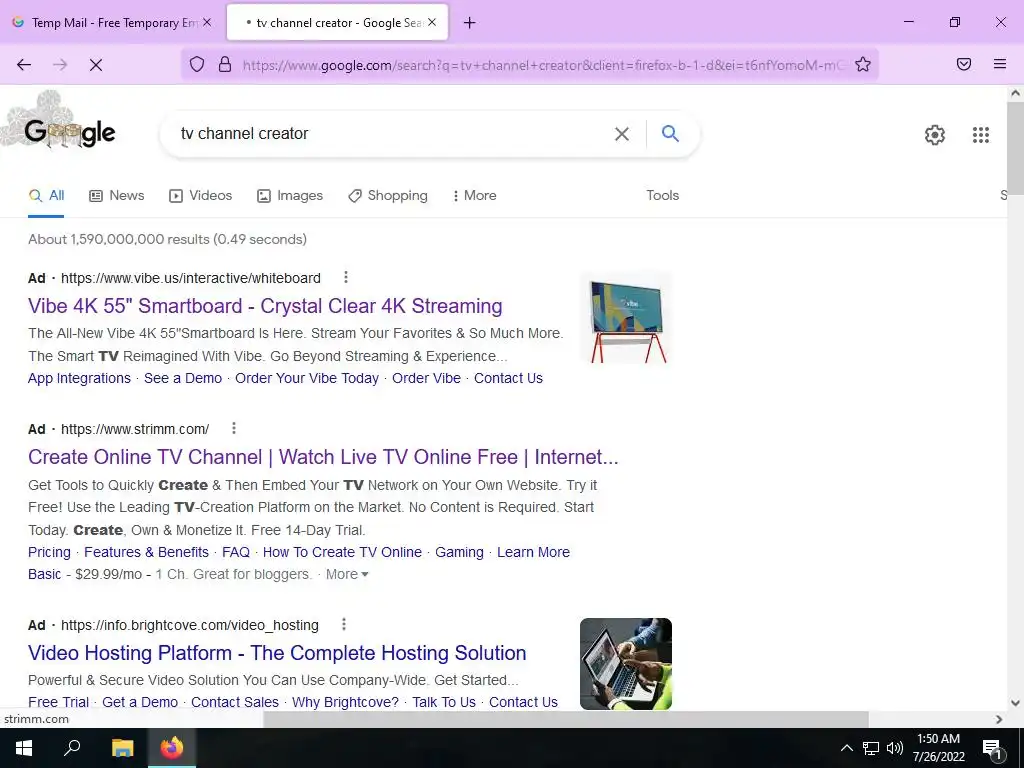Click the Basic plan link
The image size is (1024, 768).
point(44,574)
